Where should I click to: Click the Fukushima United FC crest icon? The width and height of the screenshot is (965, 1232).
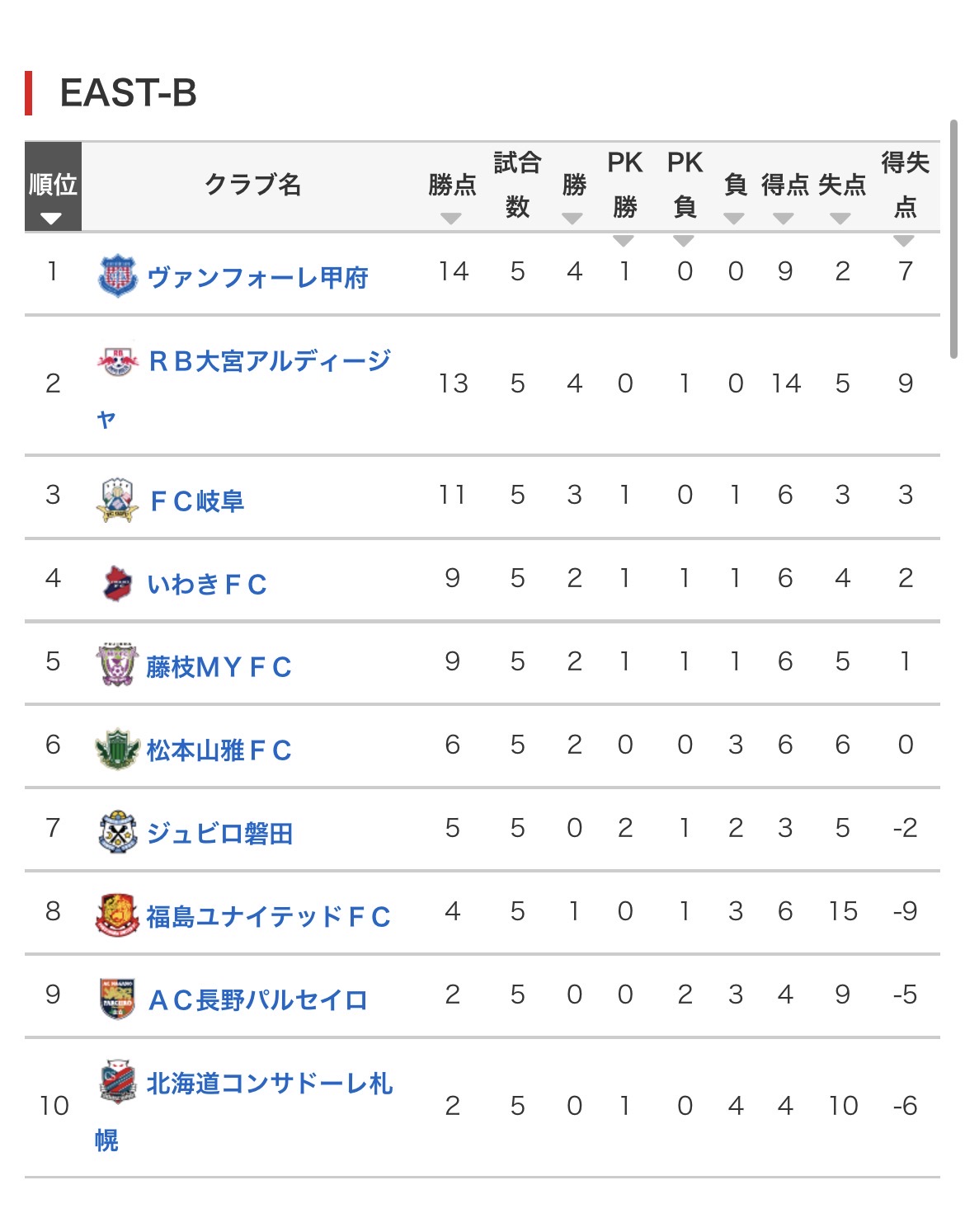coord(117,915)
